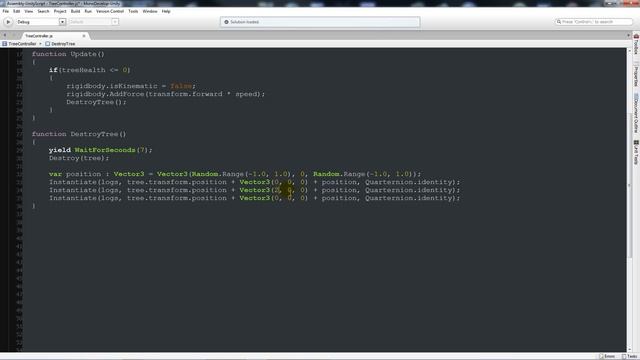Open the tab list dropdown arrow
The height and width of the screenshot is (360, 640).
pos(628,36)
